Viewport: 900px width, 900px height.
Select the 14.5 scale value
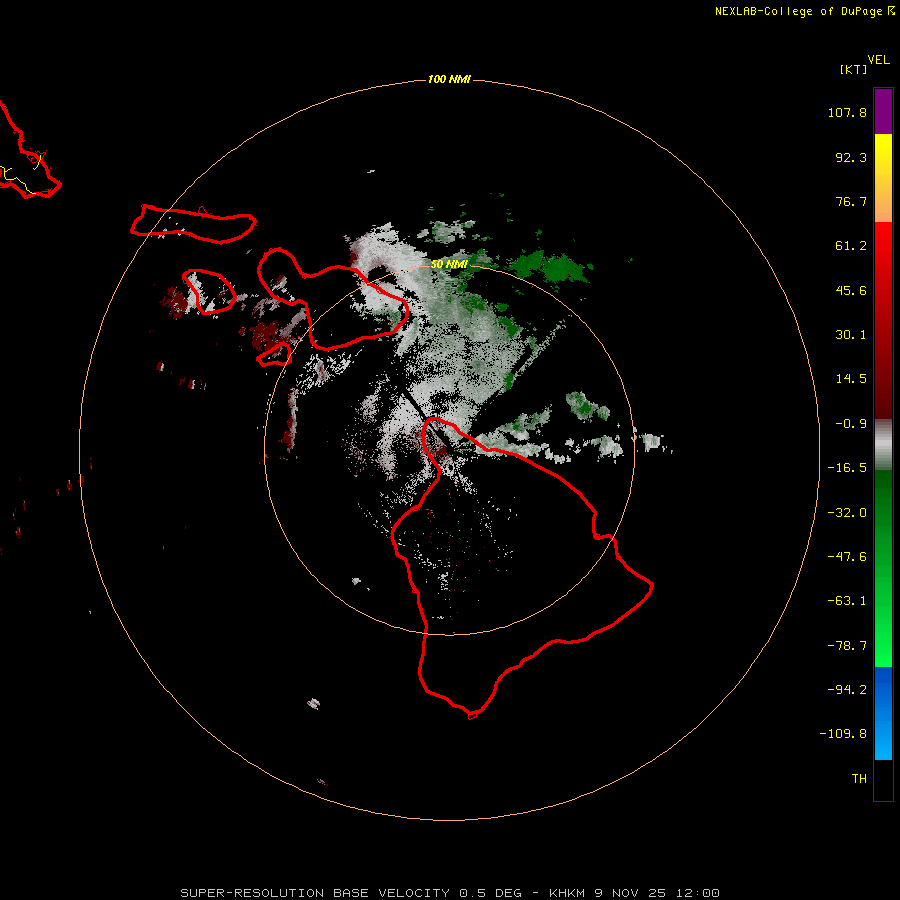[x=851, y=379]
